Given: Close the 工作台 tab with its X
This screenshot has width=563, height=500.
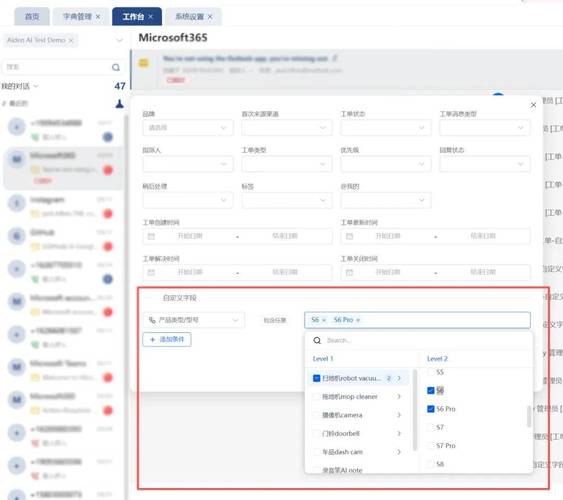Looking at the screenshot, I should [150, 17].
